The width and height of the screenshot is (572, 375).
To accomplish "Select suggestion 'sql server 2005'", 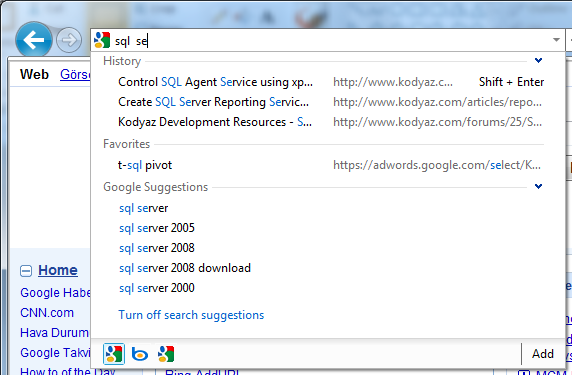I will point(157,228).
